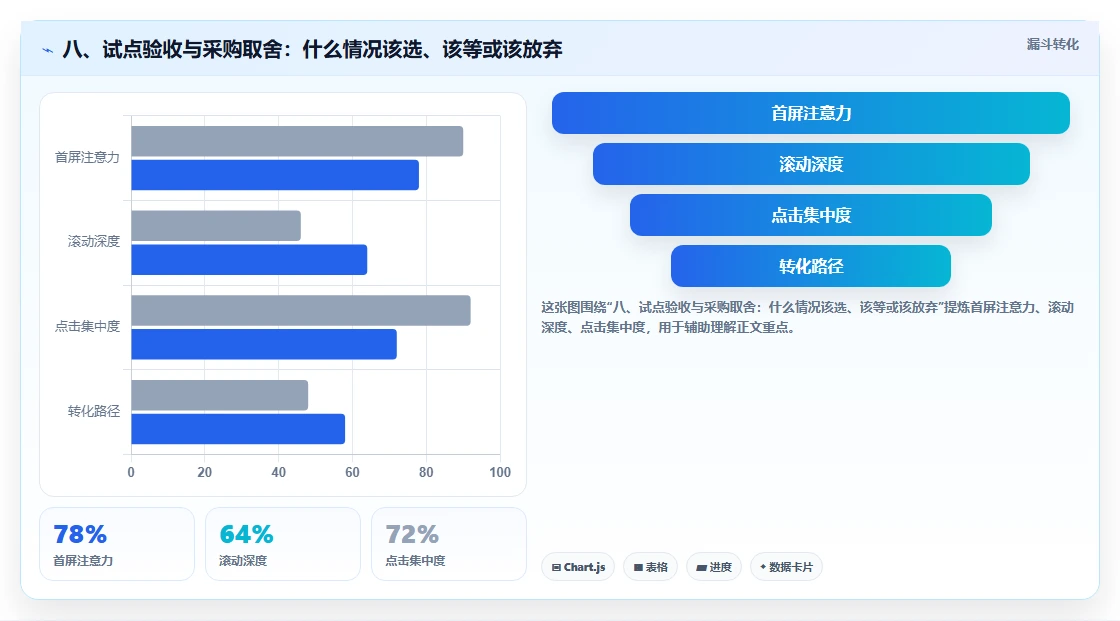
Task: Click the 漏斗转化 label in the header
Action: pyautogui.click(x=1052, y=44)
